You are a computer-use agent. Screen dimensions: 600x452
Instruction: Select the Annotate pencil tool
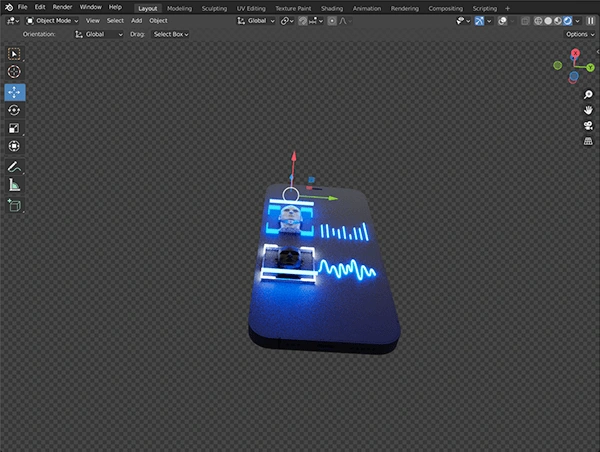(15, 167)
